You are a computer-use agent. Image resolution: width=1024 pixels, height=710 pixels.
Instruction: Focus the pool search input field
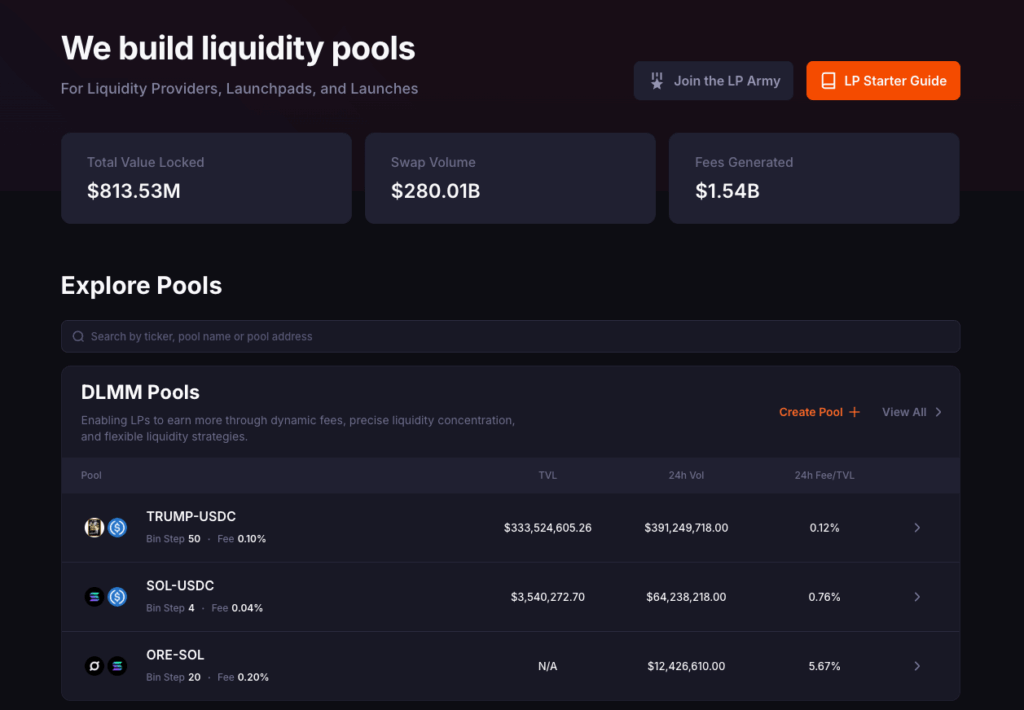click(510, 337)
